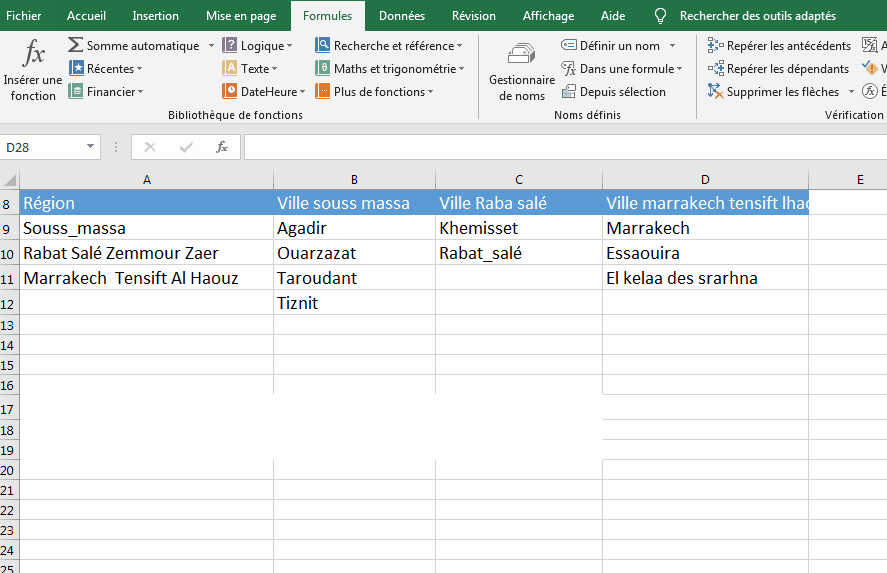887x573 pixels.
Task: Click Depuis sélection button
Action: tap(614, 92)
